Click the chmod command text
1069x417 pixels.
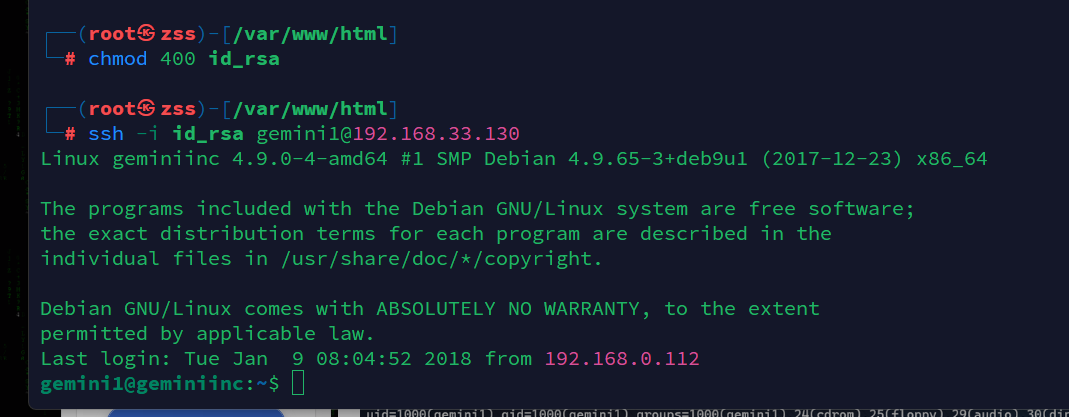118,60
